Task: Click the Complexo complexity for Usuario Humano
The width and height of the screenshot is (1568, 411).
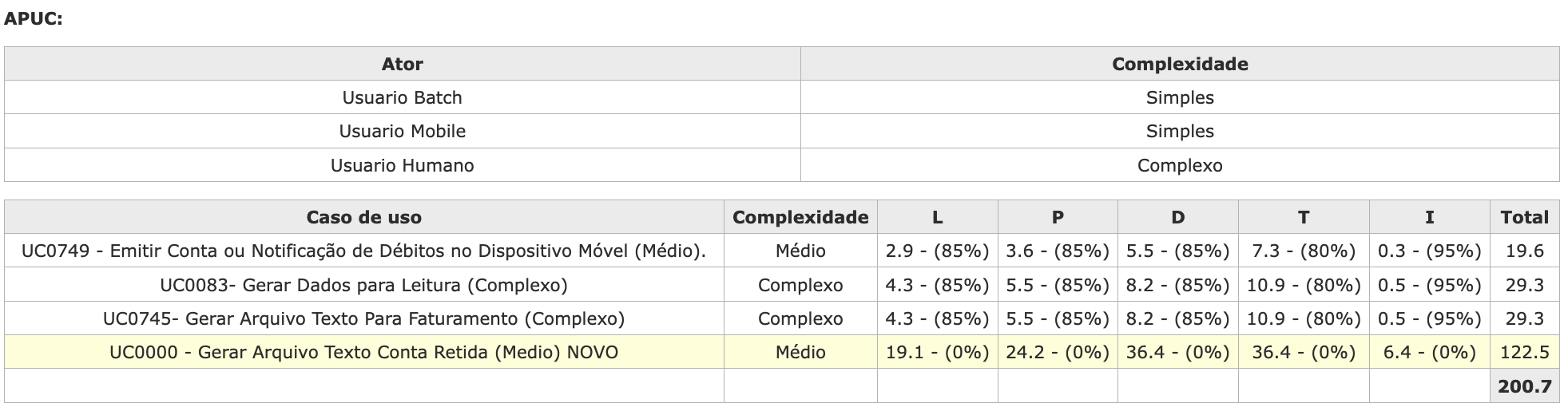Action: (x=1179, y=165)
